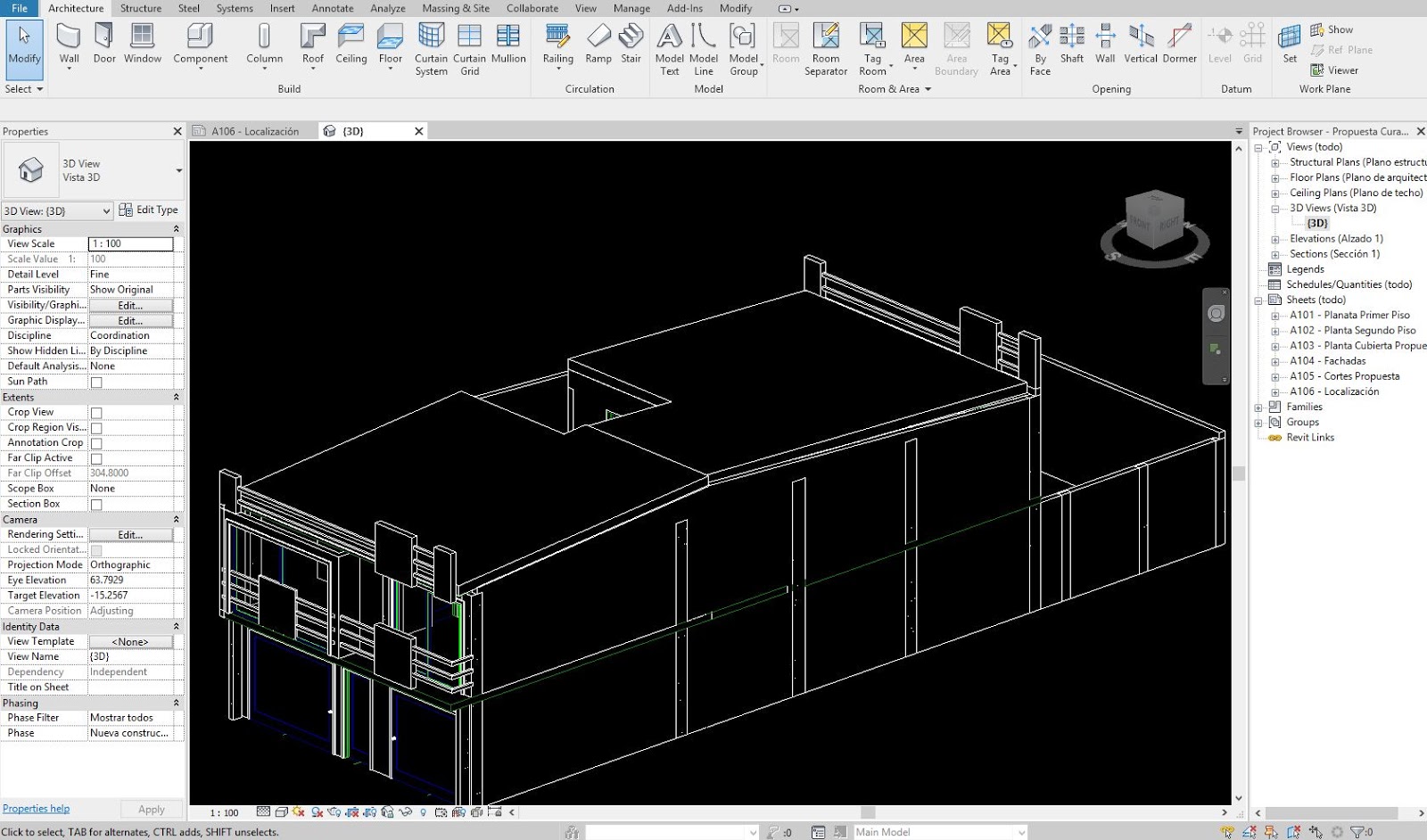Select the Wall tool

click(x=69, y=45)
